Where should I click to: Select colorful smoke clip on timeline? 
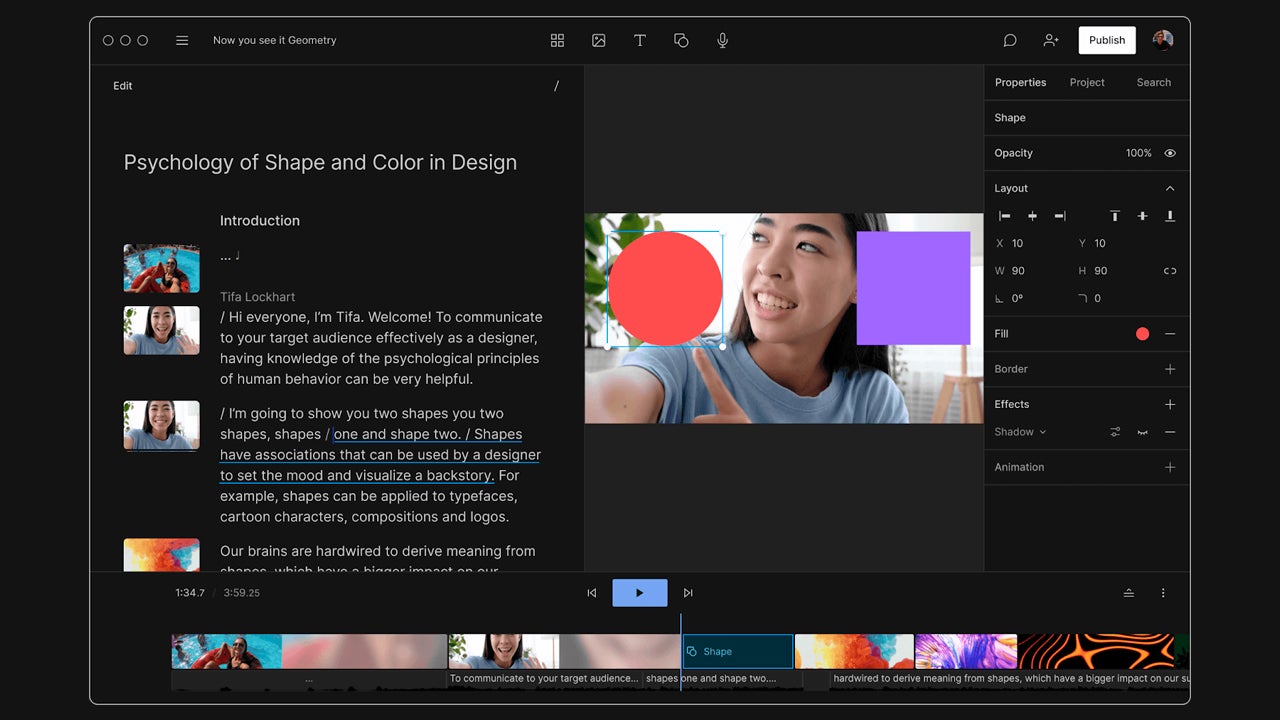854,651
